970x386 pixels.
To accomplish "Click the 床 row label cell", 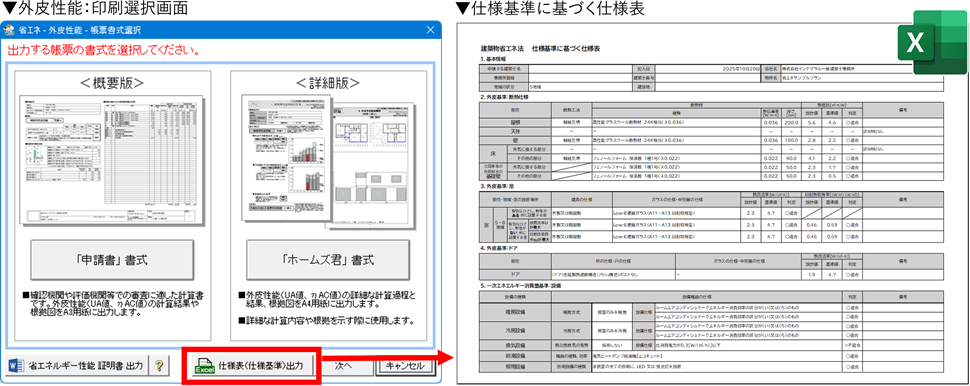I will point(492,153).
